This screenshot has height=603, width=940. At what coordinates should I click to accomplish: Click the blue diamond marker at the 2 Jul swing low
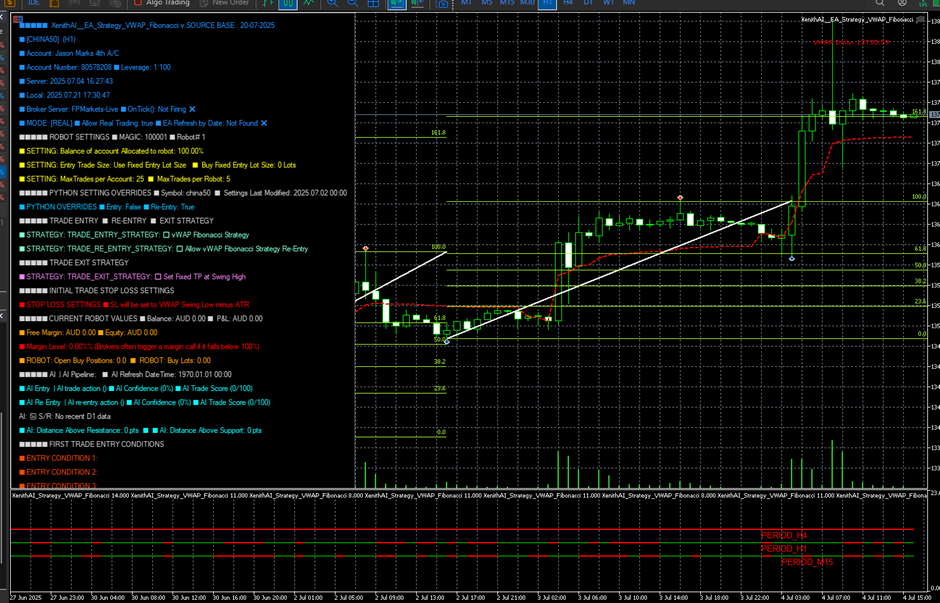[447, 342]
